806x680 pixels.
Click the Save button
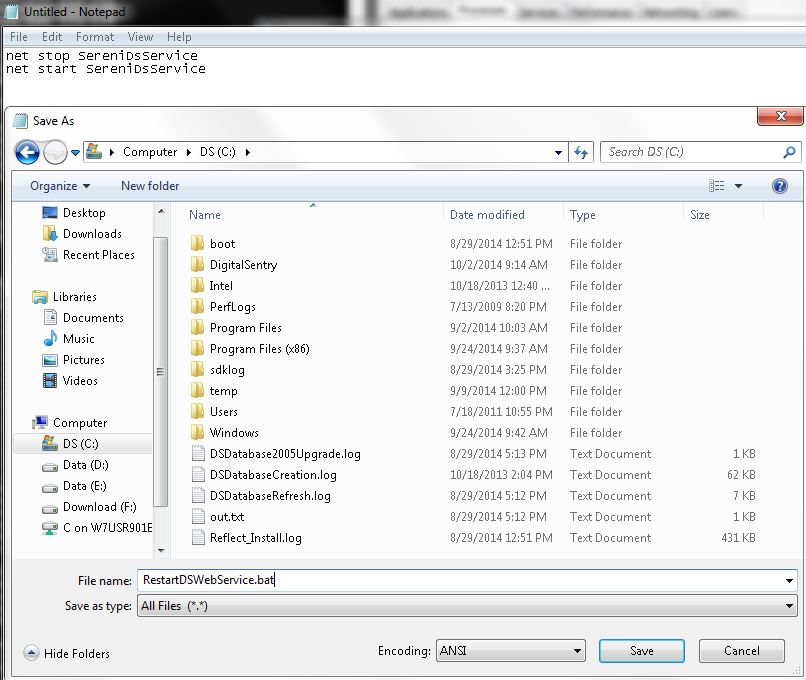[x=641, y=650]
